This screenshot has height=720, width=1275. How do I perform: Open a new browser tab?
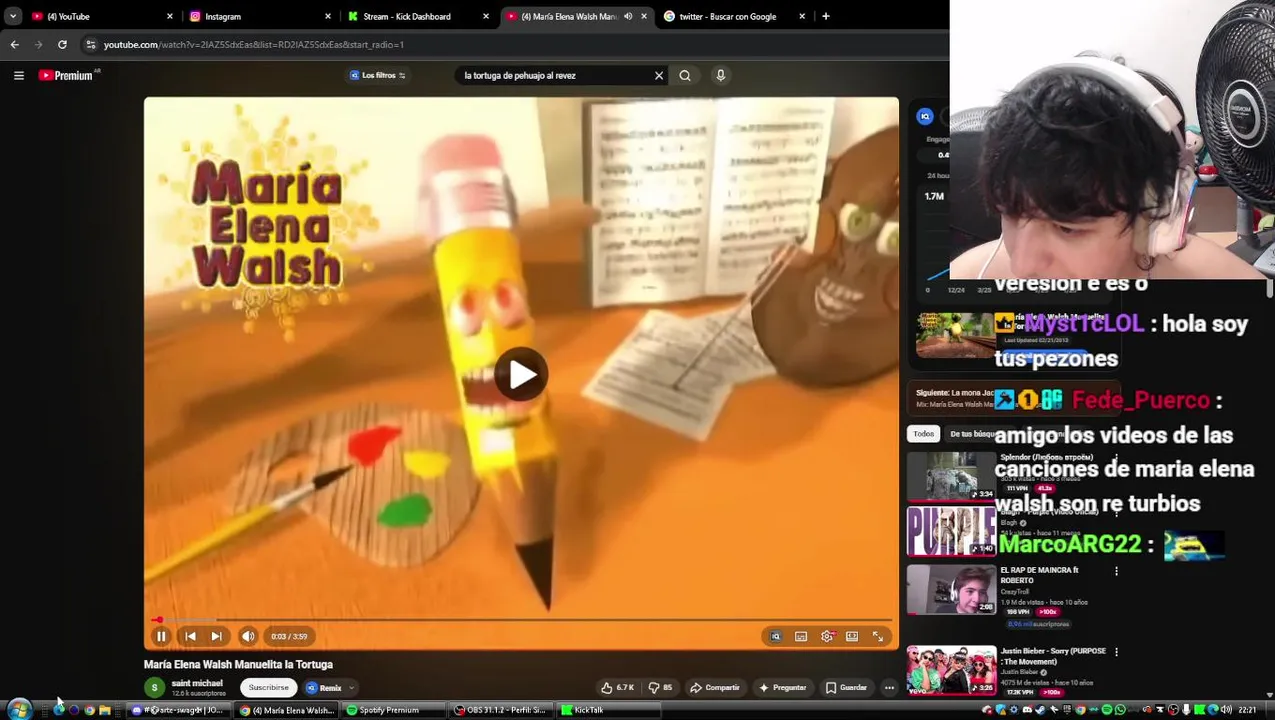click(826, 16)
